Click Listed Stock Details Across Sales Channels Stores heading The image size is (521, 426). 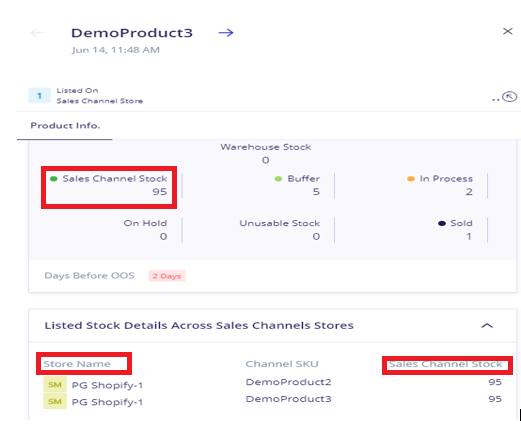(199, 325)
